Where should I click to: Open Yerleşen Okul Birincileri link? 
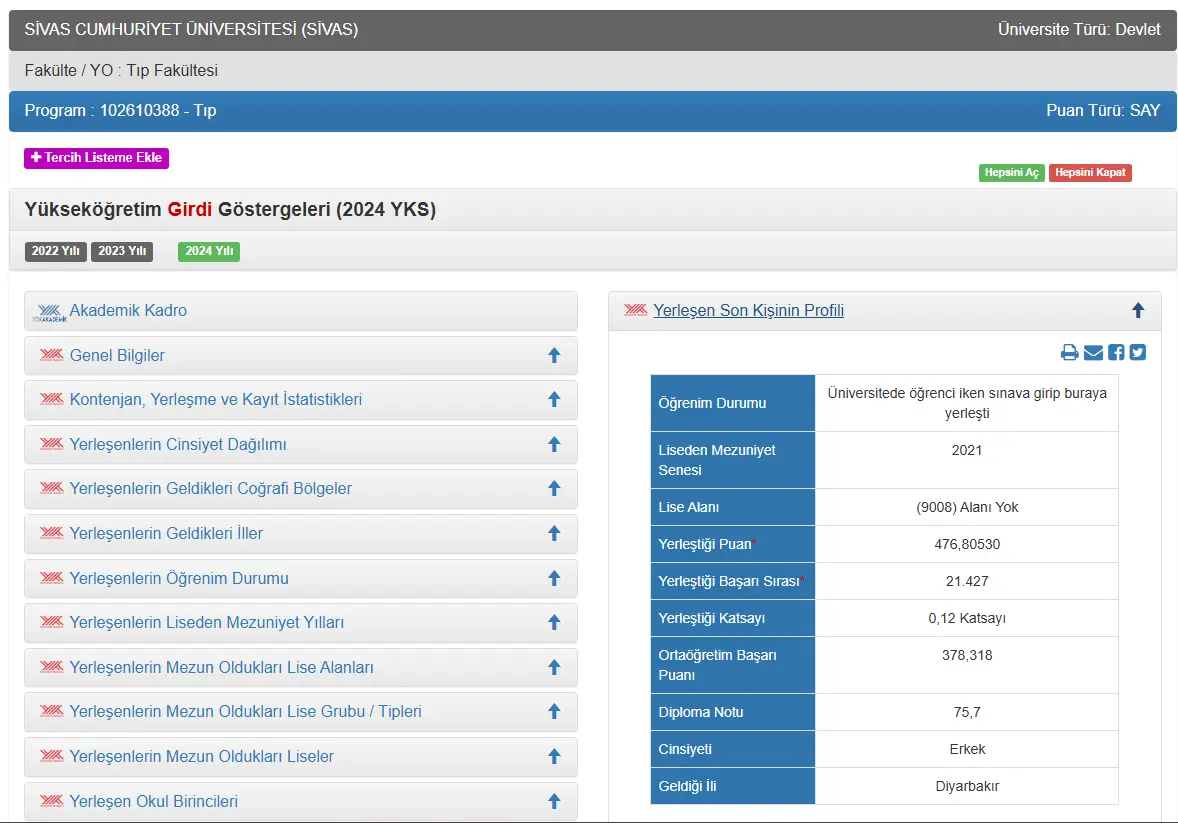pos(153,801)
